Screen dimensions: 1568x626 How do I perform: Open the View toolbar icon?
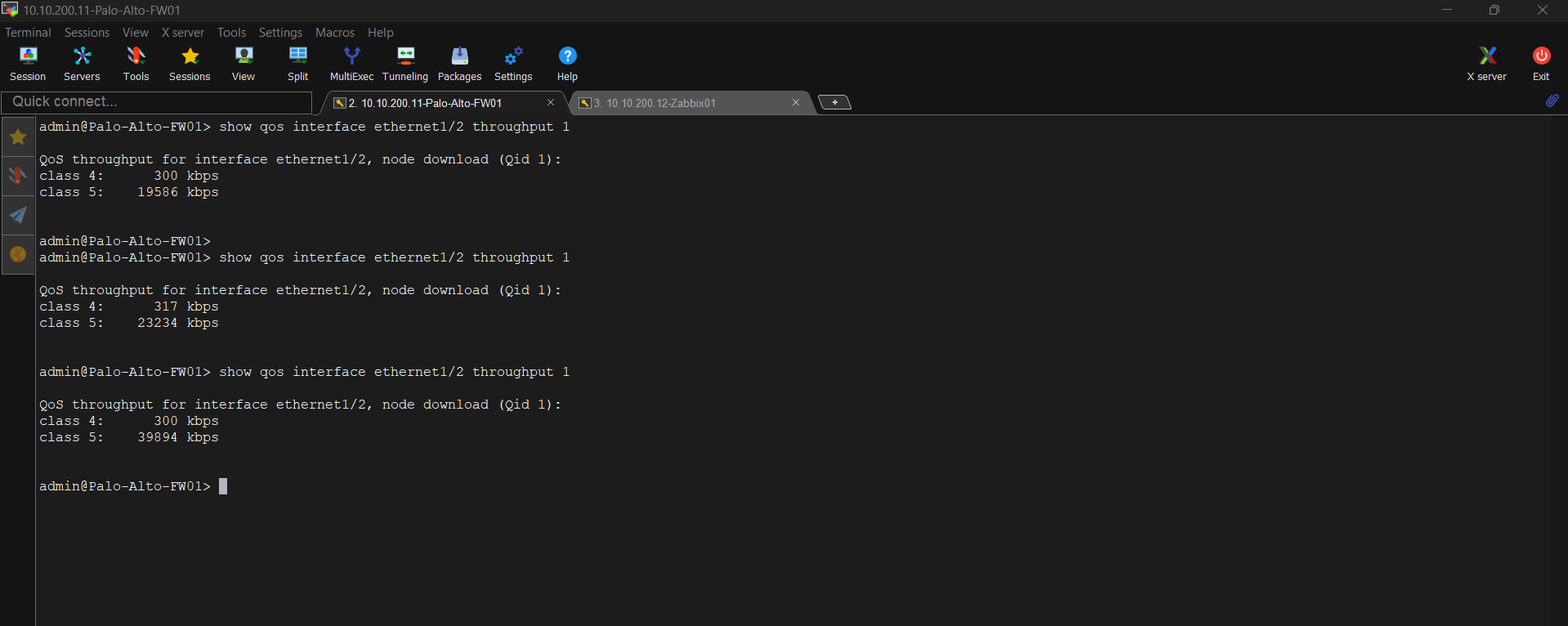[x=243, y=64]
